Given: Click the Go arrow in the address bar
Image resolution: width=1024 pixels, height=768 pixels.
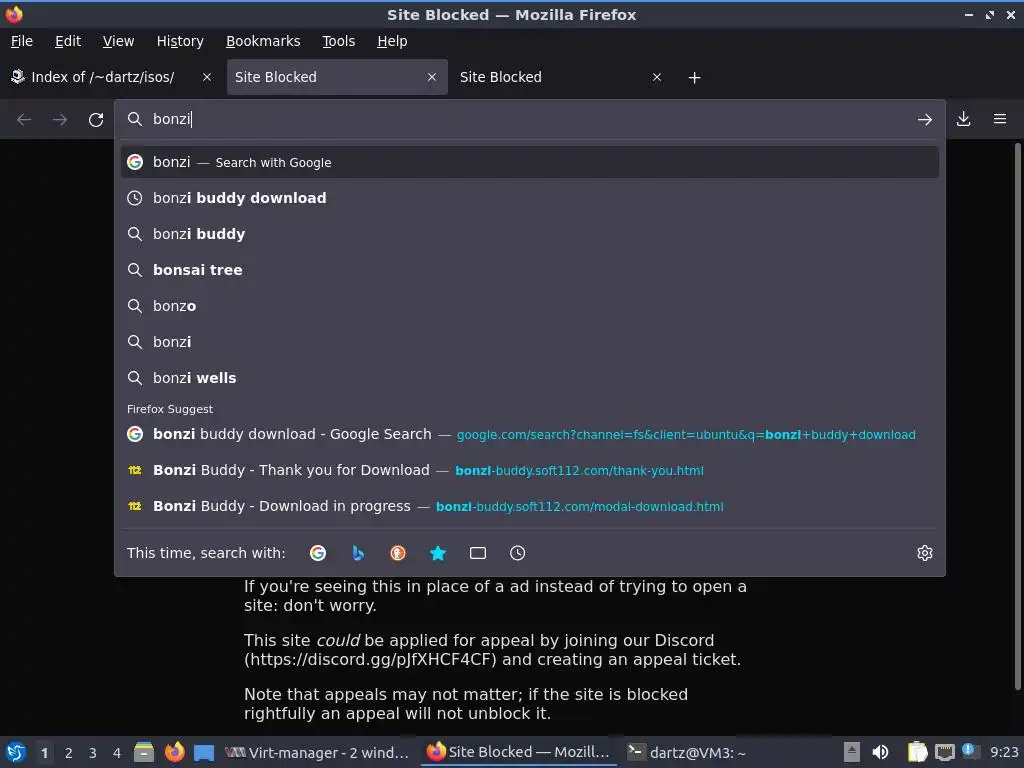Looking at the screenshot, I should pos(925,120).
